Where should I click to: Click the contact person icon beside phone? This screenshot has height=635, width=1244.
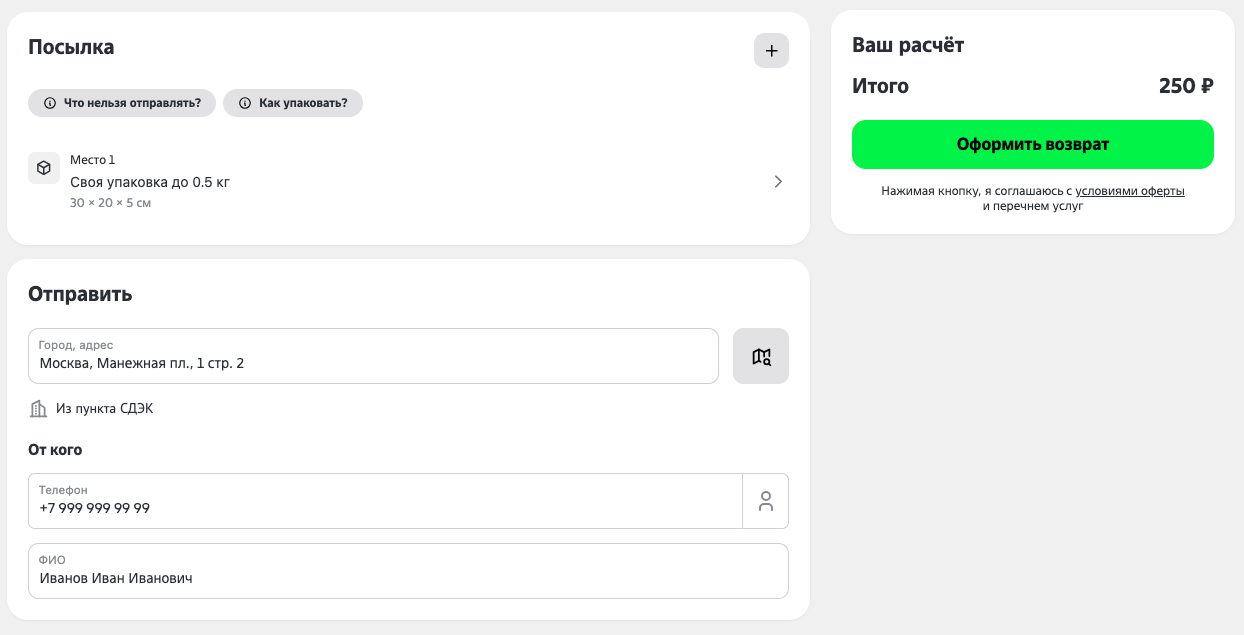766,501
